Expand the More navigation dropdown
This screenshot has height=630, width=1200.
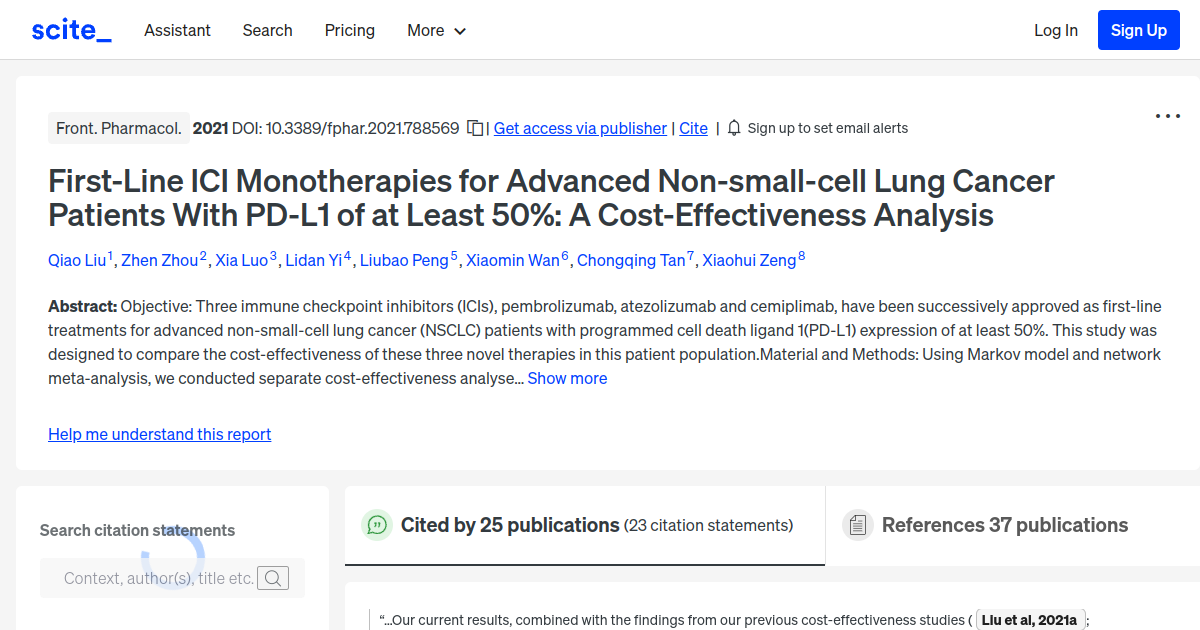pyautogui.click(x=436, y=30)
